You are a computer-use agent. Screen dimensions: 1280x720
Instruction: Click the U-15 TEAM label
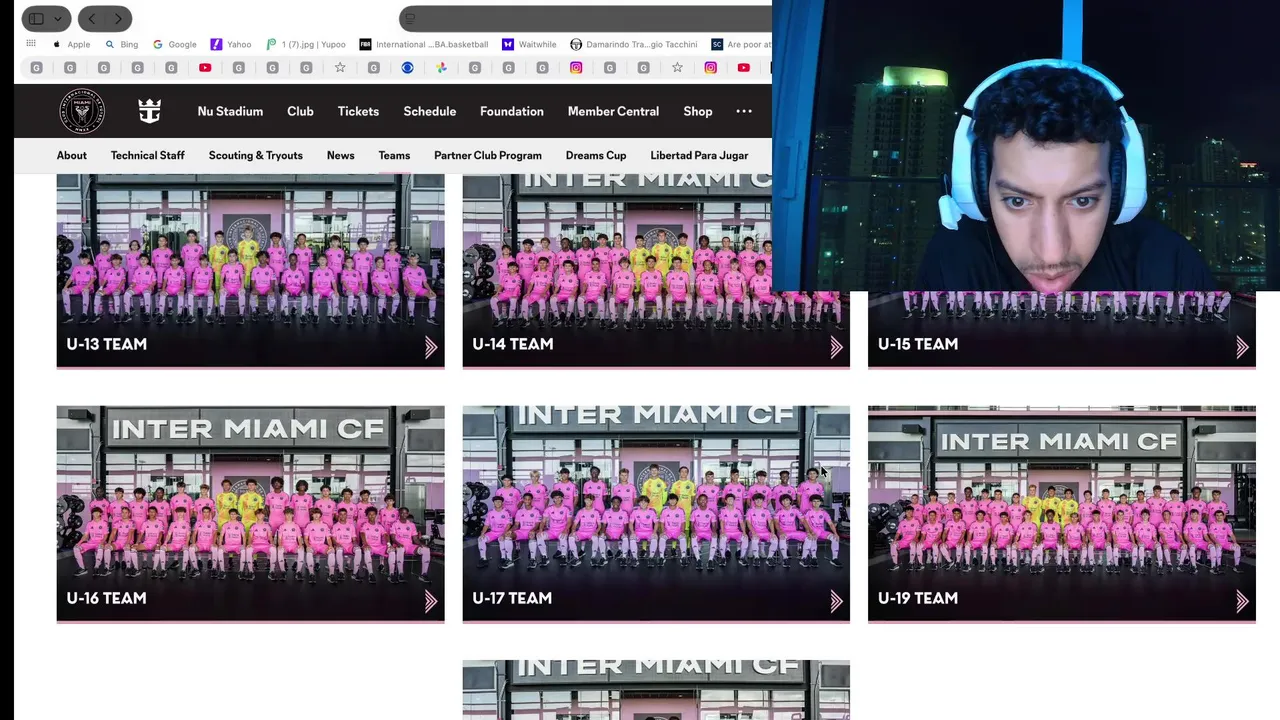(917, 344)
